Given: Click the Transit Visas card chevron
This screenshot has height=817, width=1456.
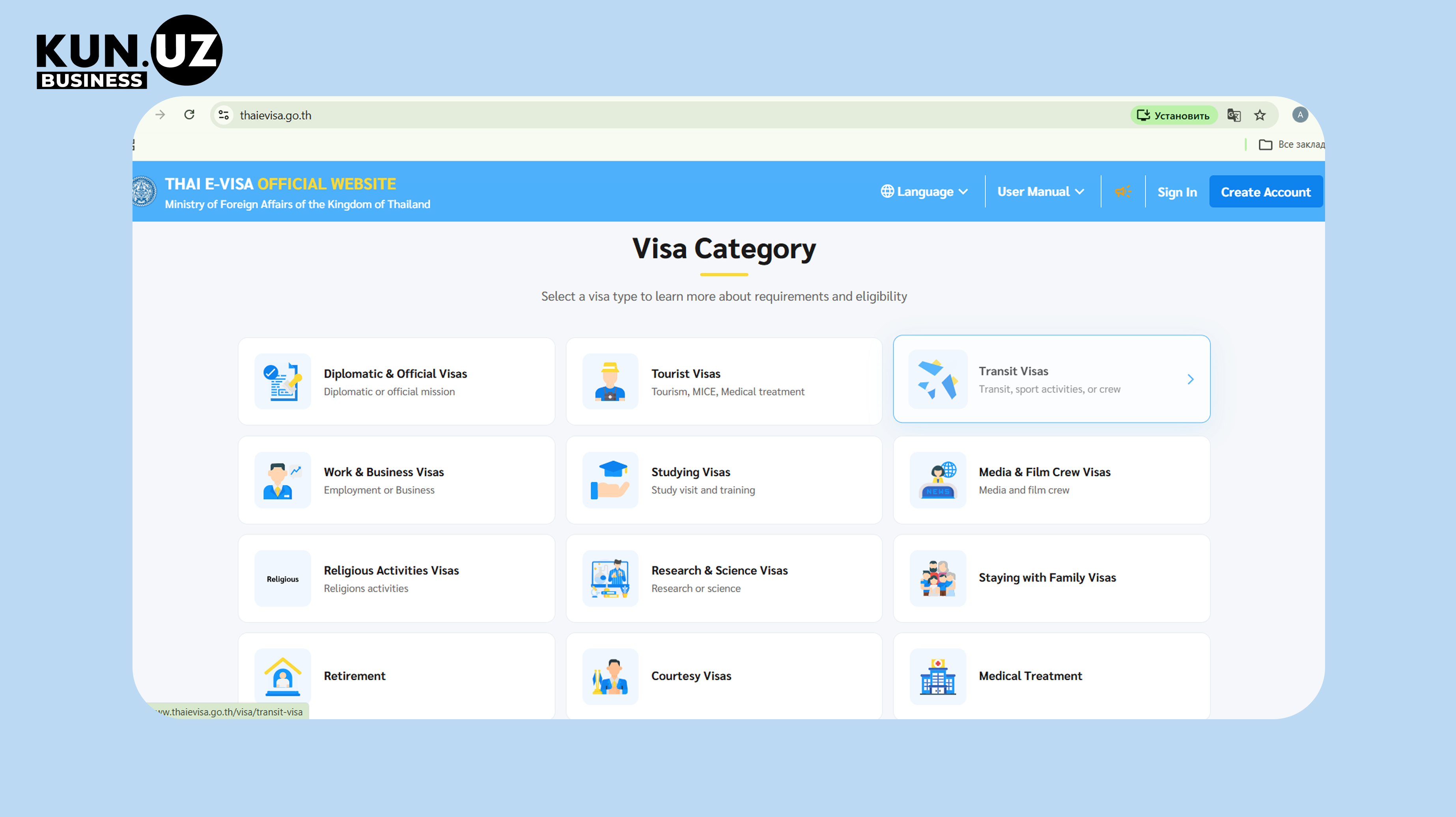Looking at the screenshot, I should click(x=1190, y=379).
